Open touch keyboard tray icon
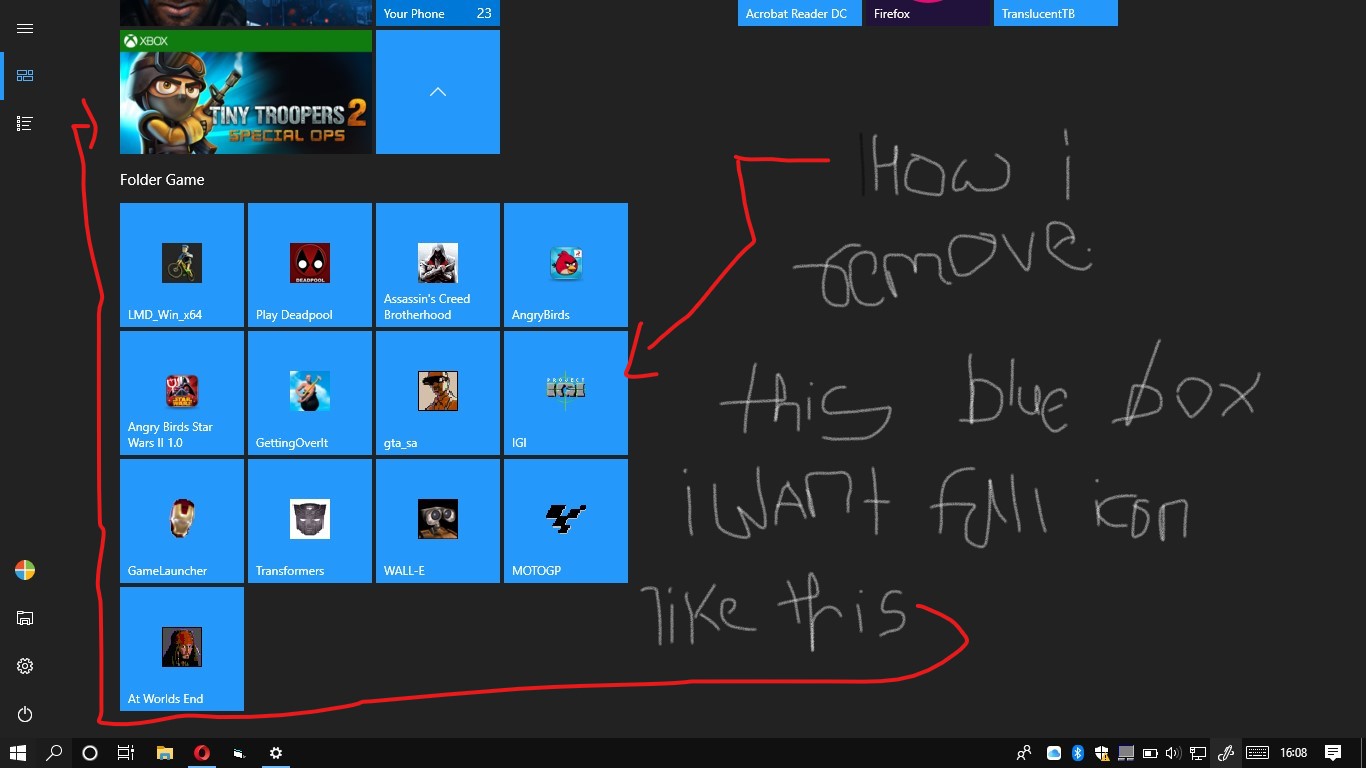The image size is (1366, 768). 1258,753
